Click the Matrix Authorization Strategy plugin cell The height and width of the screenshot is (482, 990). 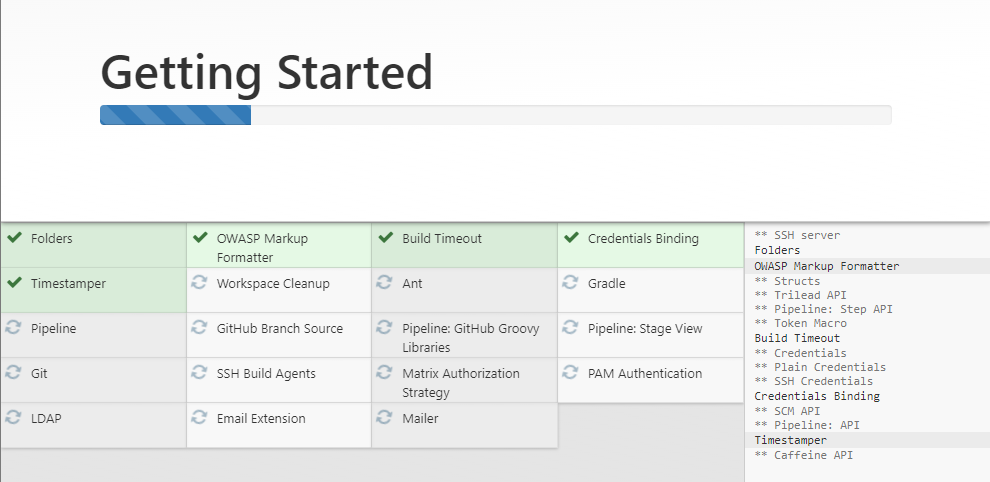coord(464,380)
